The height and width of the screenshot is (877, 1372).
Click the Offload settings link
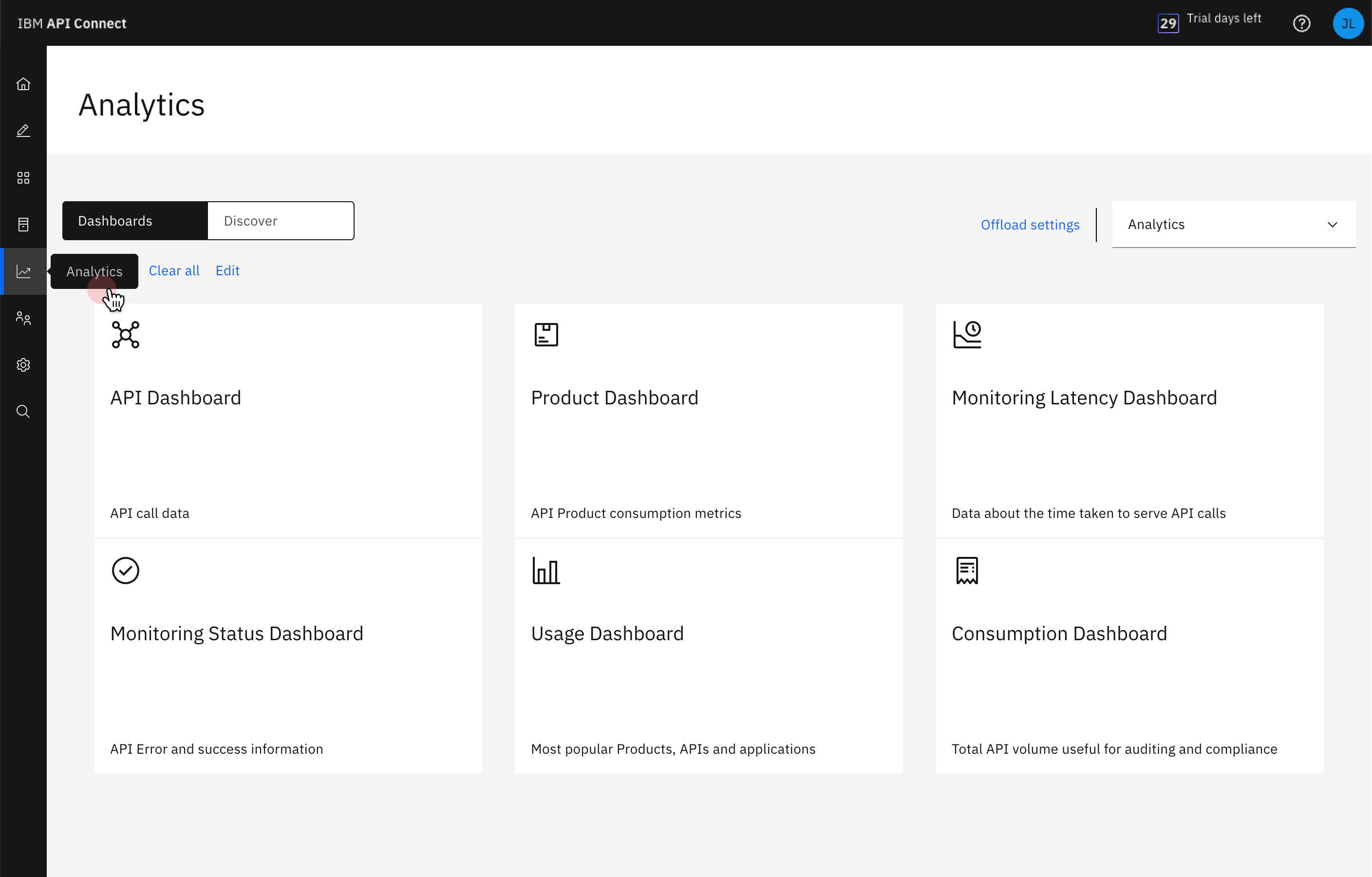[x=1030, y=225]
